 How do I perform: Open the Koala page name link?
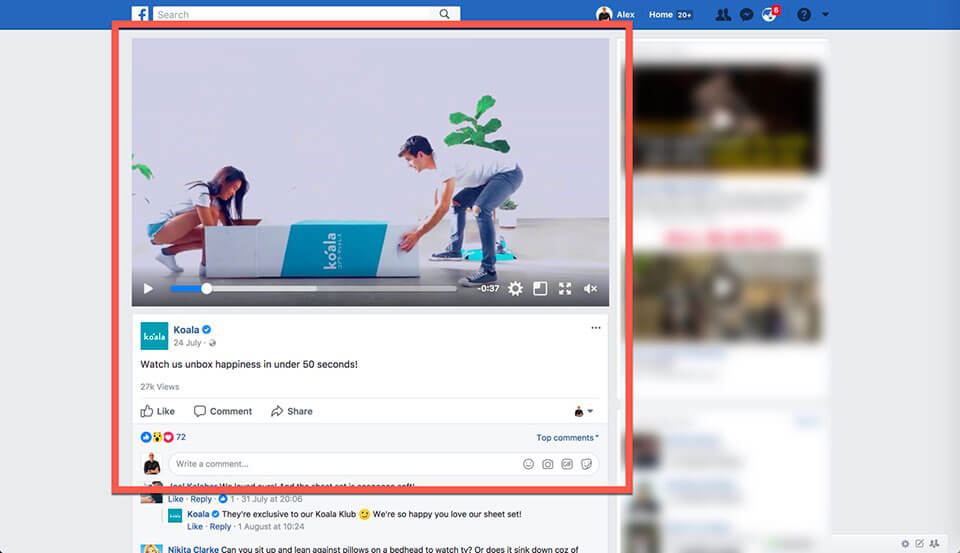(x=186, y=329)
